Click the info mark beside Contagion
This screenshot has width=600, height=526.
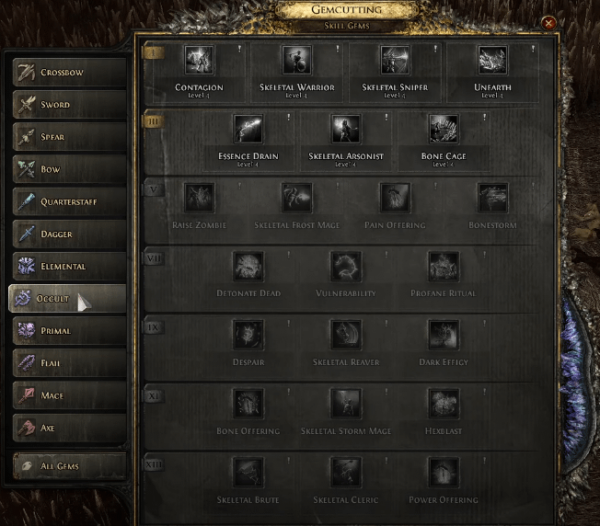click(x=240, y=49)
